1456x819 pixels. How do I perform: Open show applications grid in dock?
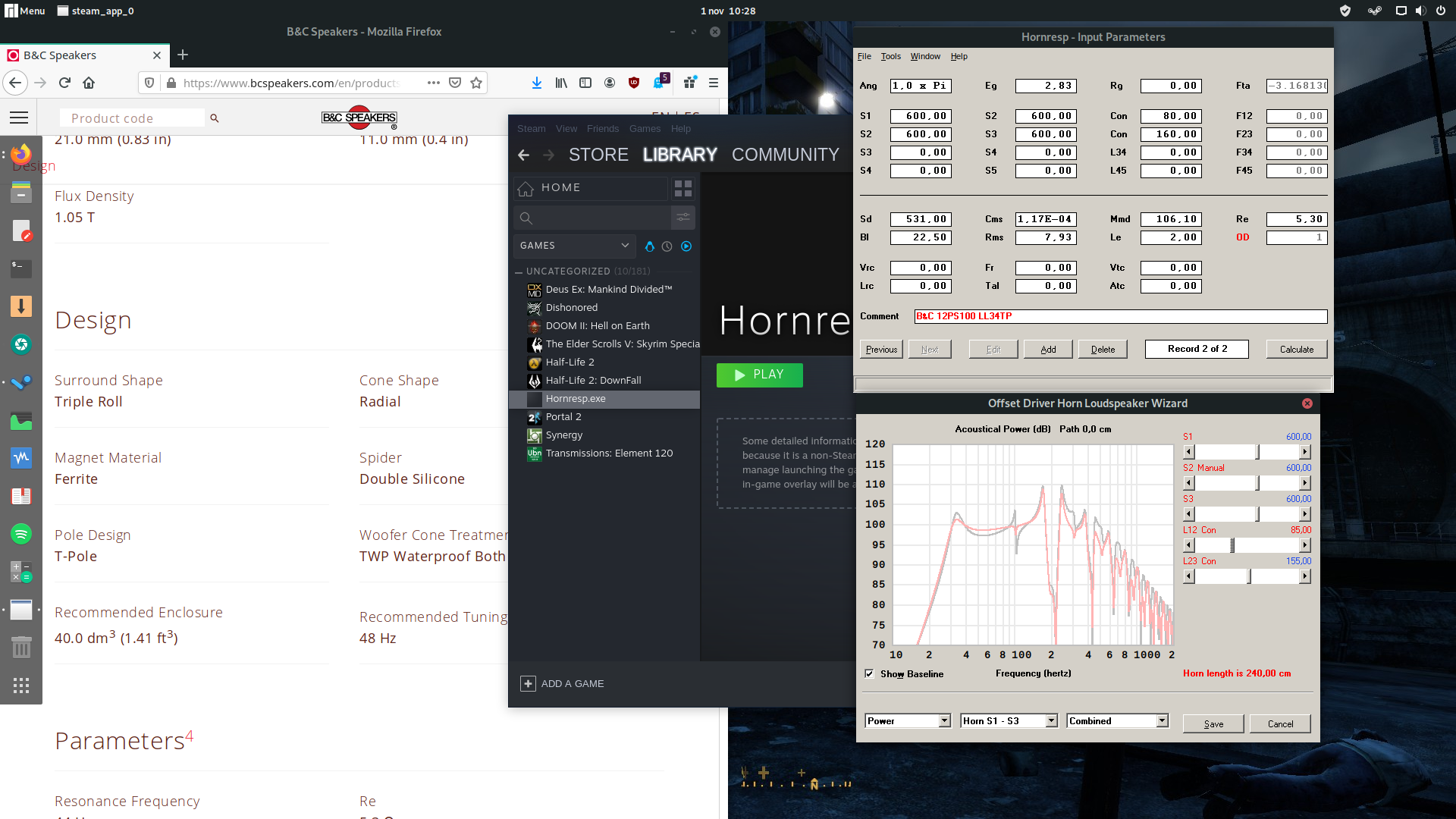(21, 686)
